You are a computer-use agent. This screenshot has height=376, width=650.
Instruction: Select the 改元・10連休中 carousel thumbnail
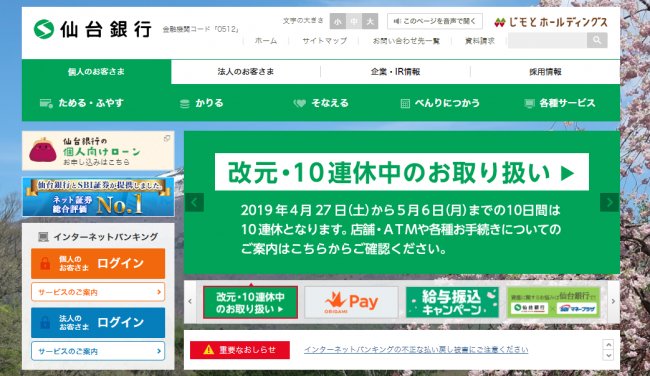click(x=250, y=302)
